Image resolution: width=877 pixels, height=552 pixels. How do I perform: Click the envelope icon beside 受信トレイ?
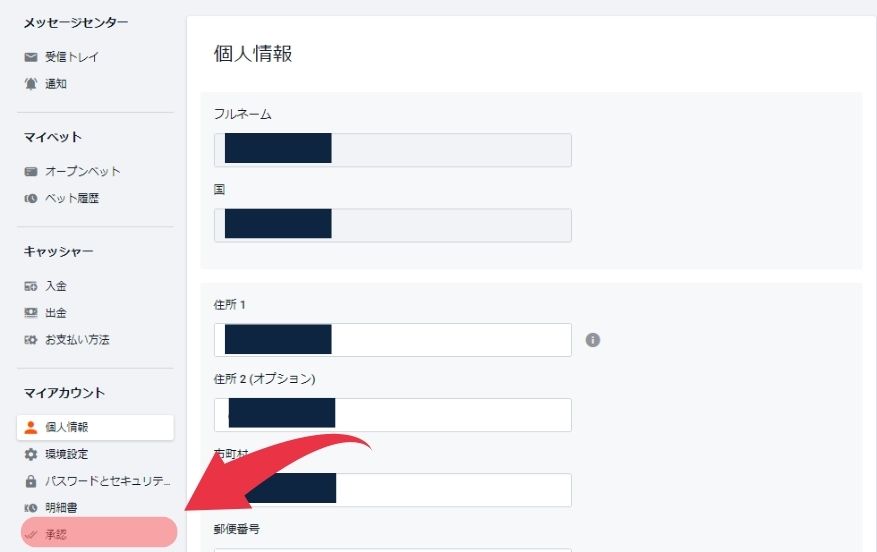click(31, 57)
